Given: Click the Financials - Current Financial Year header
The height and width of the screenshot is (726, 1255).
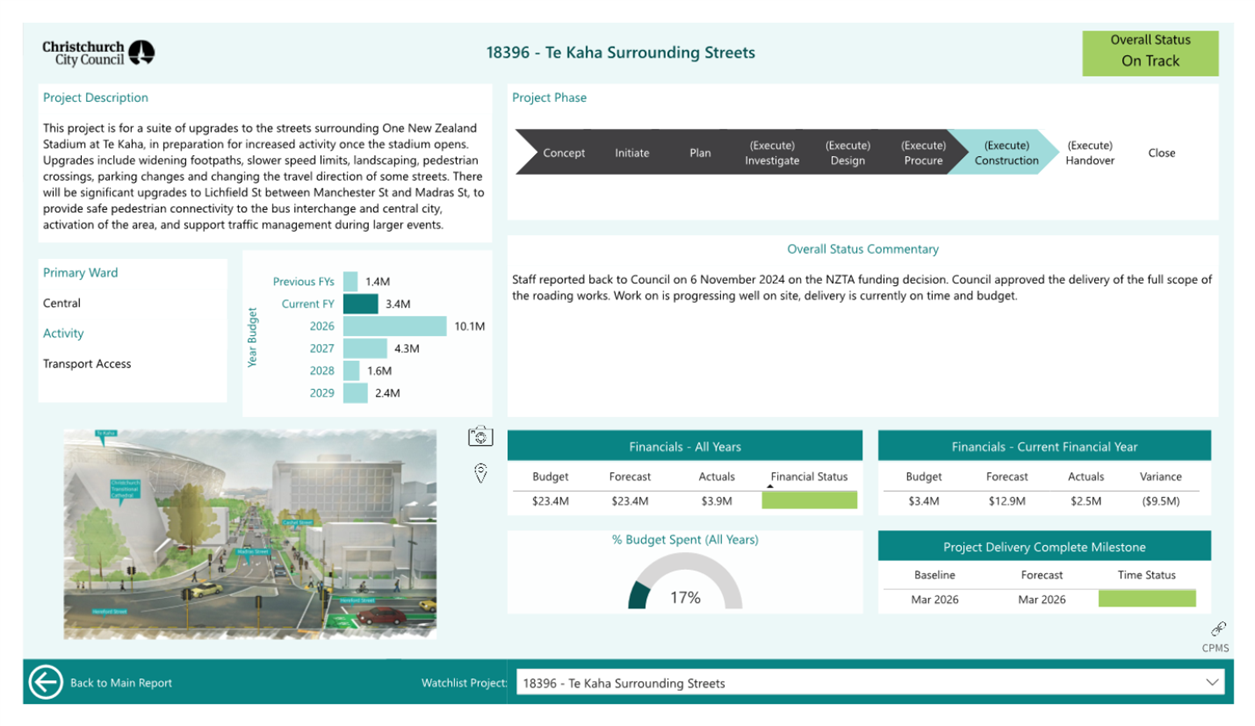Looking at the screenshot, I should [1044, 446].
